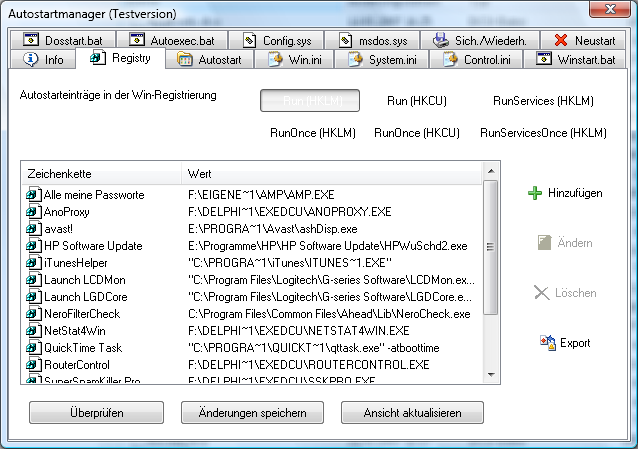638x449 pixels.
Task: Select the avast! registry entry icon
Action: pyautogui.click(x=33, y=228)
